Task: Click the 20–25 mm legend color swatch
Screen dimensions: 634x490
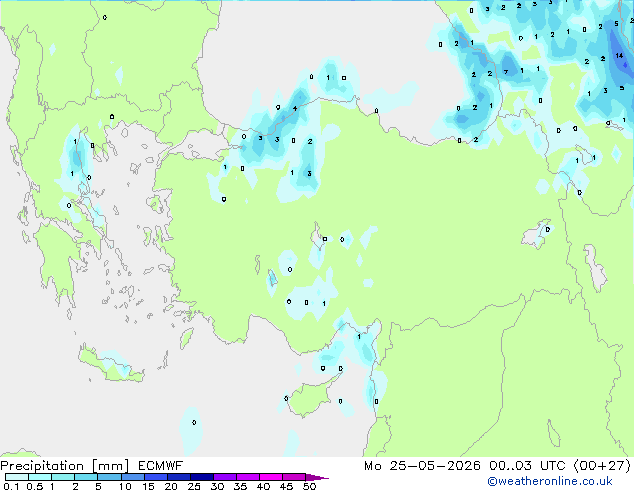Action: tap(179, 477)
